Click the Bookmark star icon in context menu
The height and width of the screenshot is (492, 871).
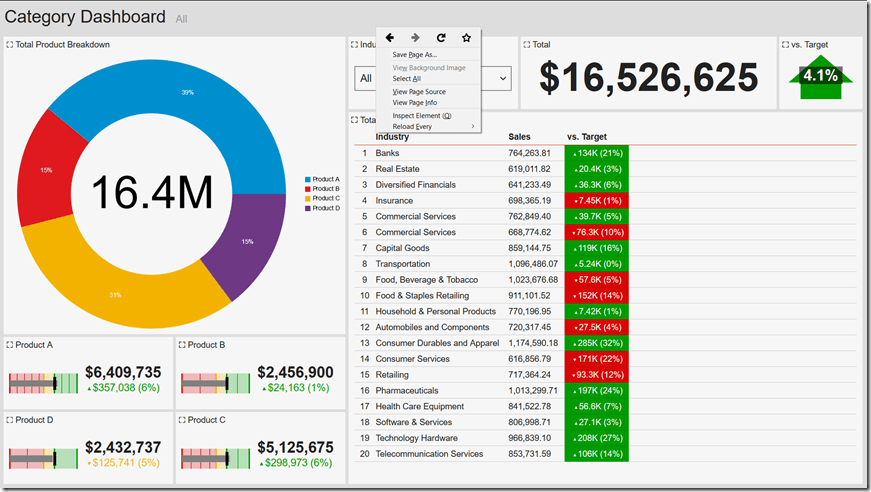466,38
